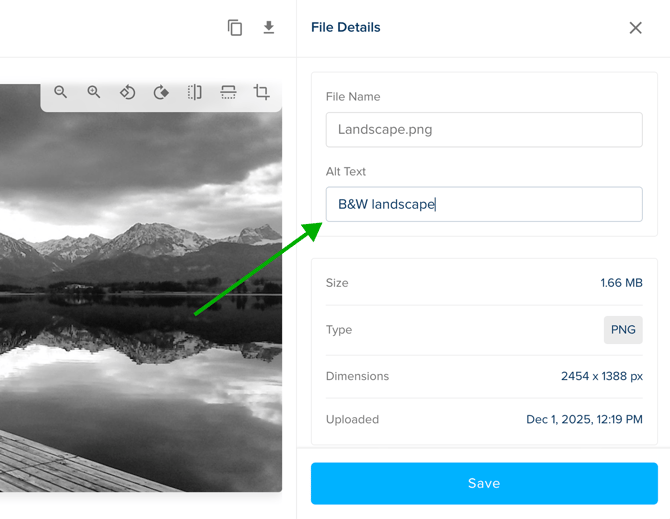Image resolution: width=670 pixels, height=519 pixels.
Task: Zoom in on the image preview
Action: (94, 92)
